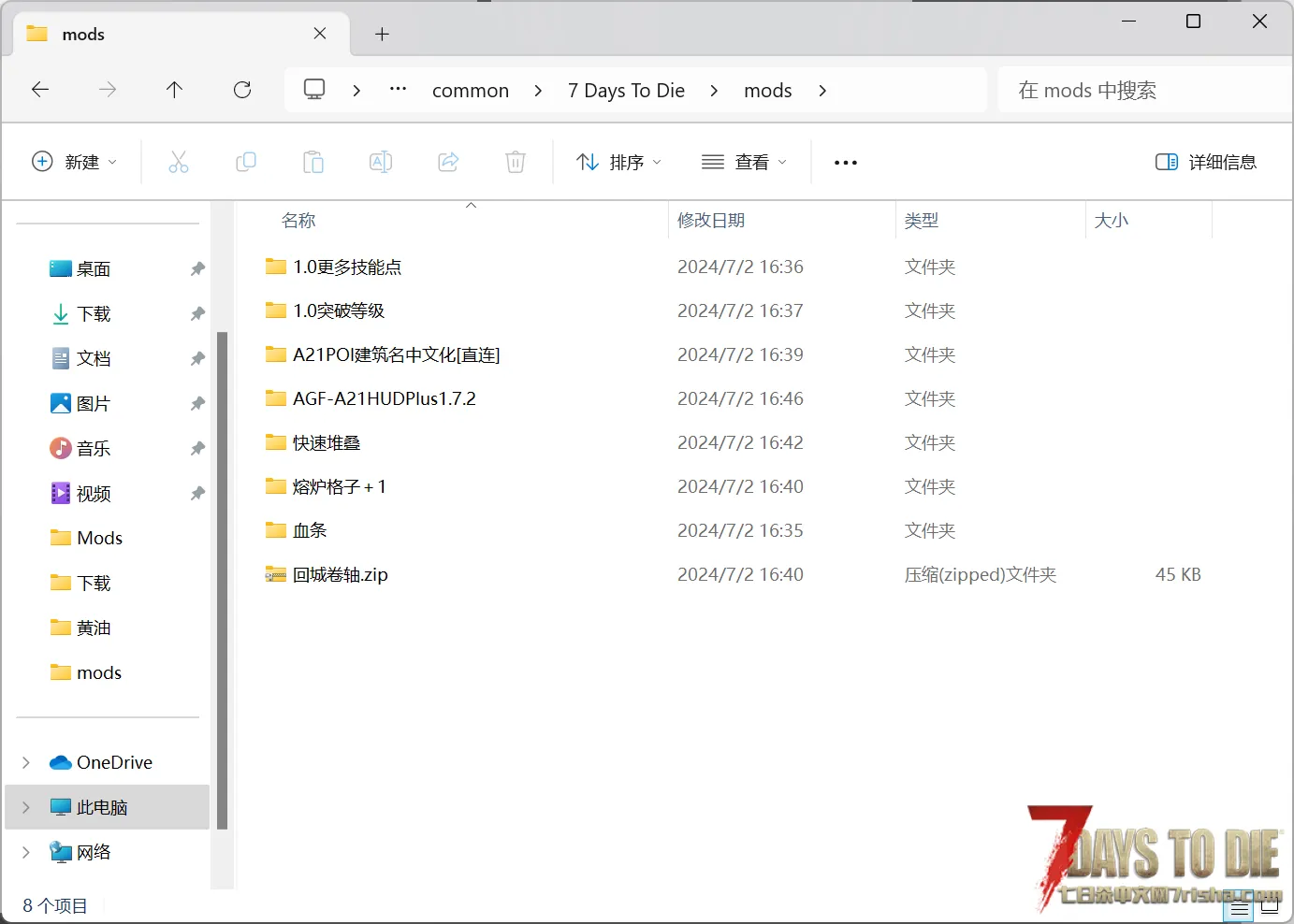
Task: Click the This PC monitor icon in address bar
Action: coord(314,90)
